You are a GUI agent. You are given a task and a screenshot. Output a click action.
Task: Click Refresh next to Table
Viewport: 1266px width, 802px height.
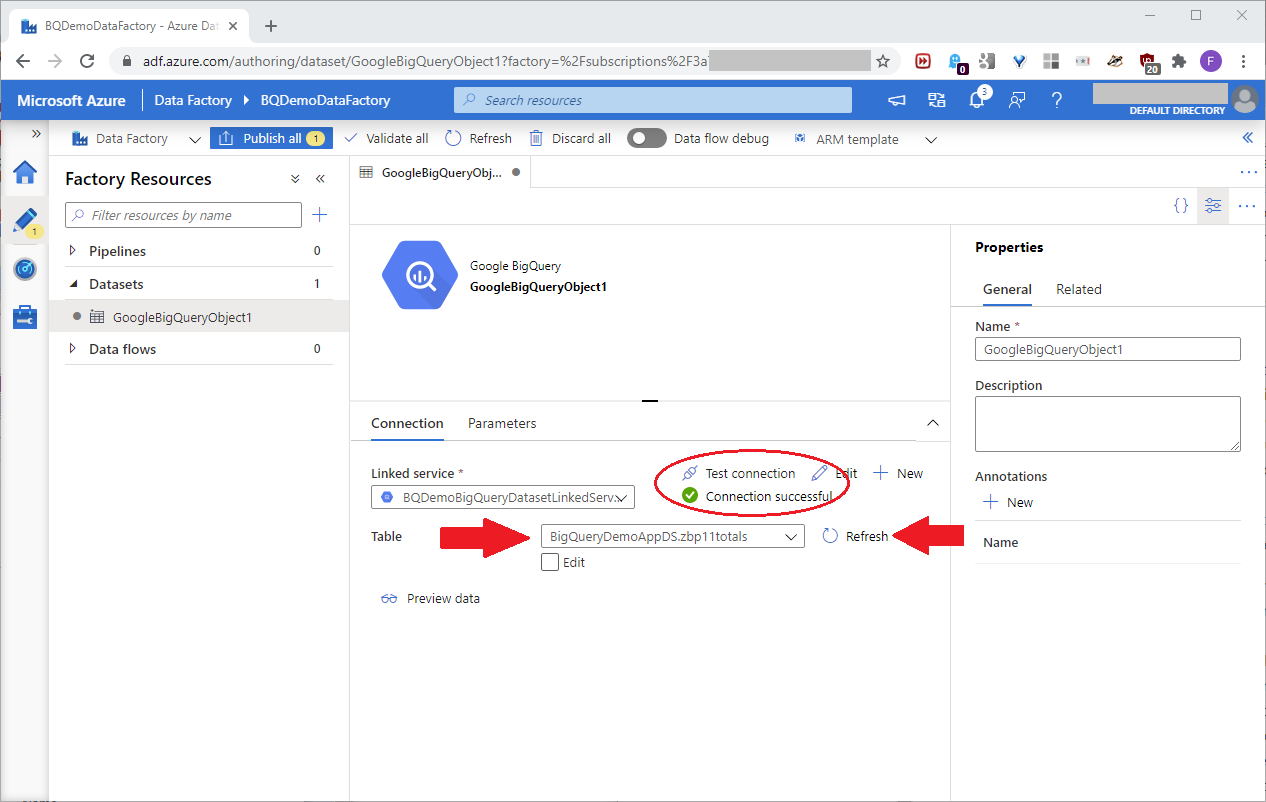(x=855, y=536)
